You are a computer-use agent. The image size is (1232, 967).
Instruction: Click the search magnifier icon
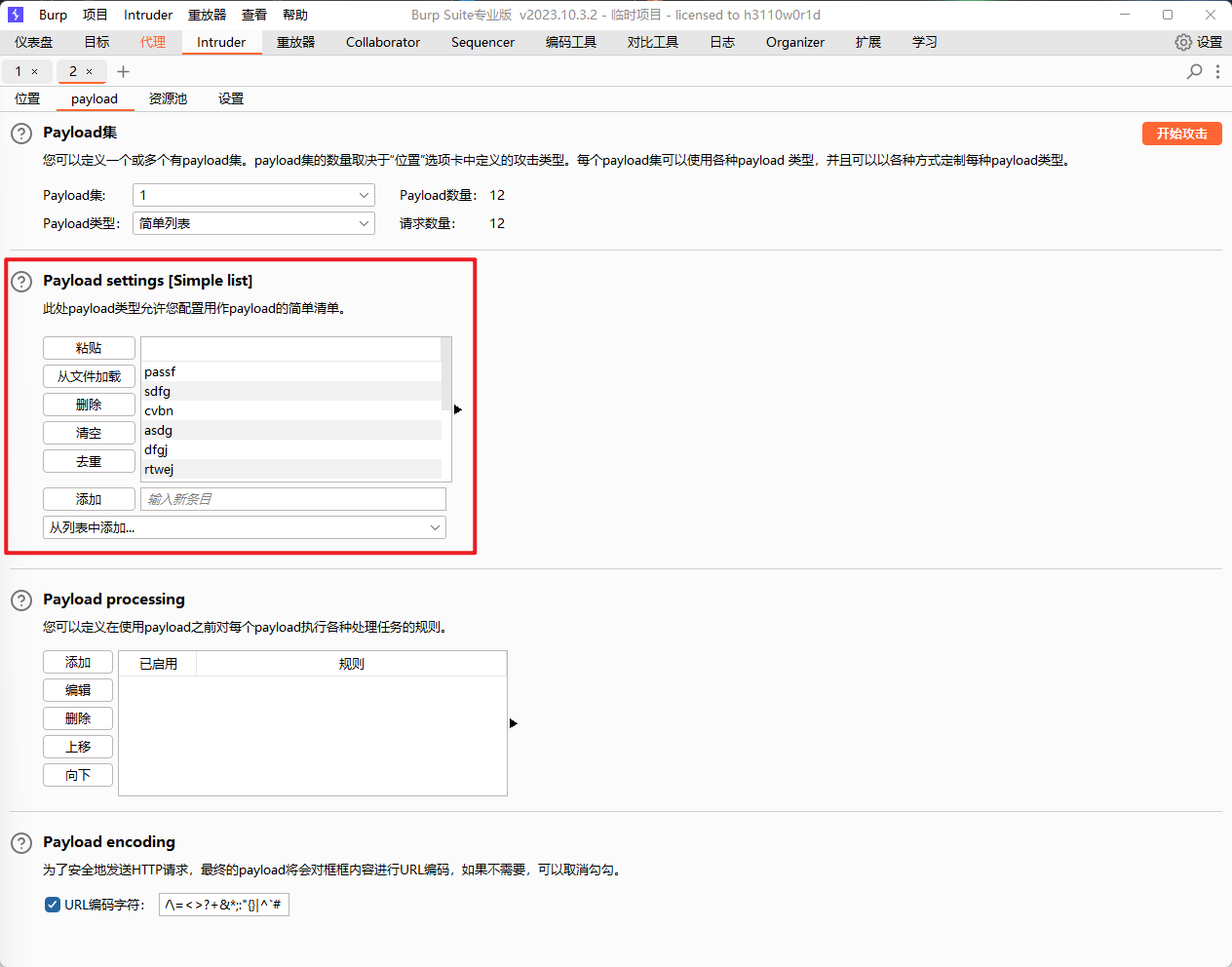1194,71
